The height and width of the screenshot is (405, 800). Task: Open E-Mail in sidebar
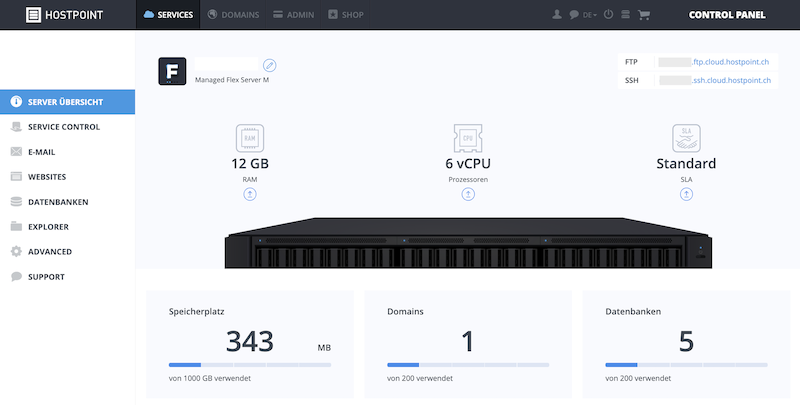click(x=67, y=151)
